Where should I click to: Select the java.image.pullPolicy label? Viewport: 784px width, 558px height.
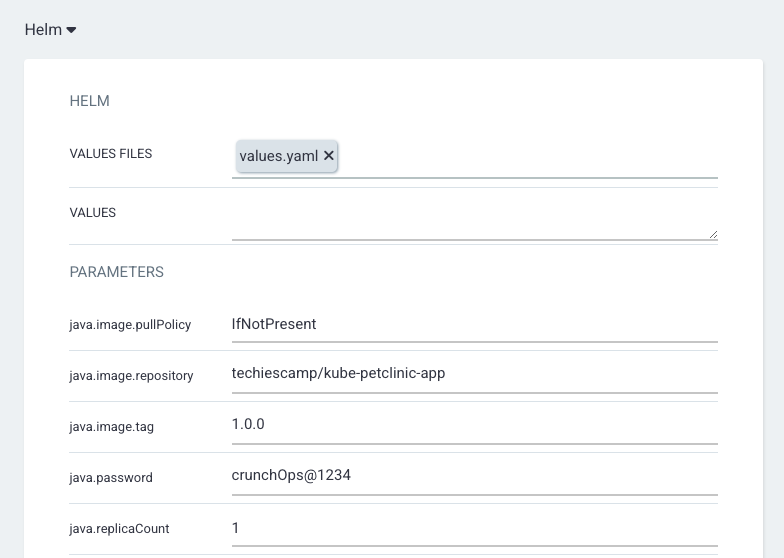130,325
